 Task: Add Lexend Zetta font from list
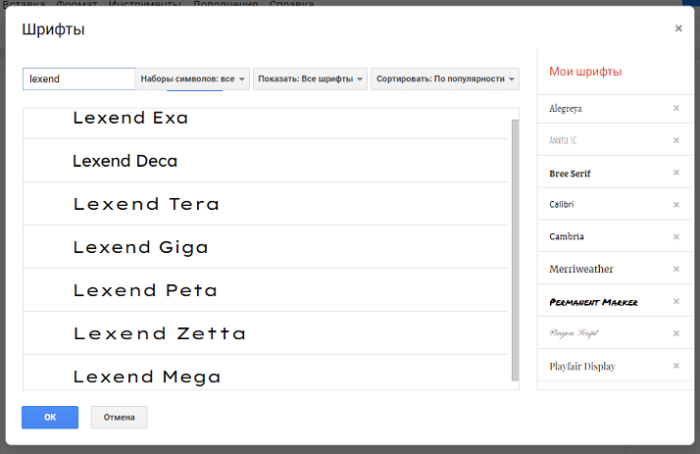coord(159,333)
